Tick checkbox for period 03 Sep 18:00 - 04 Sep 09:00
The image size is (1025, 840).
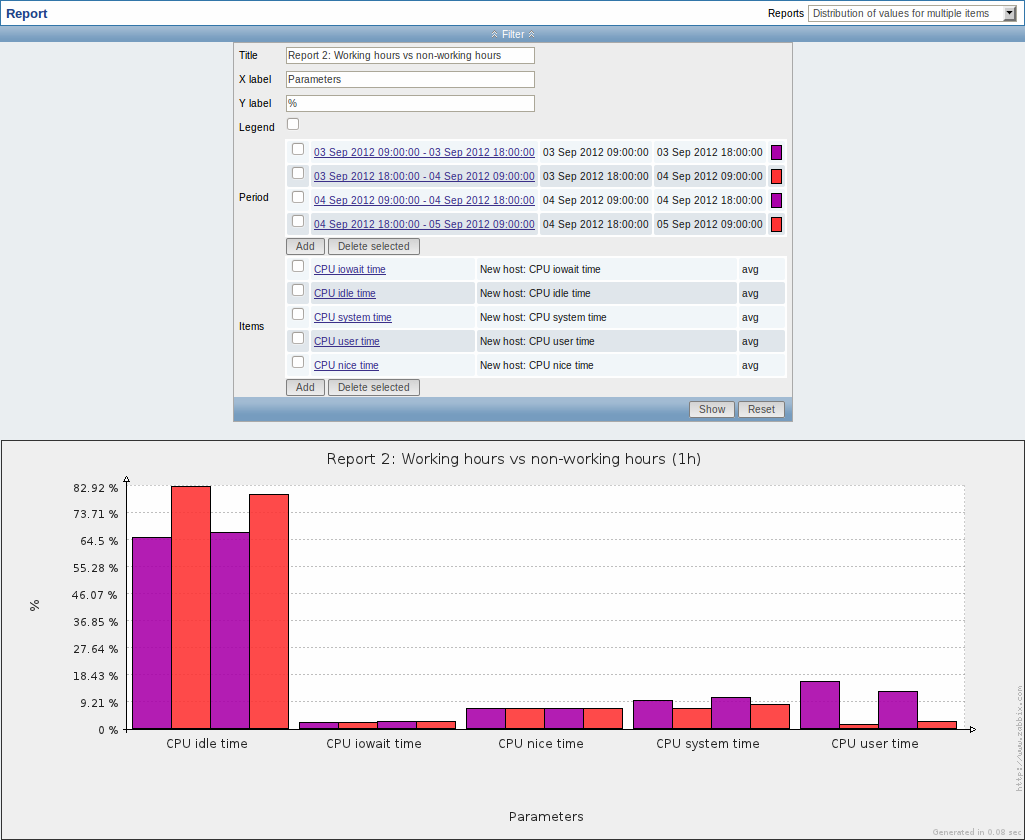coord(298,173)
